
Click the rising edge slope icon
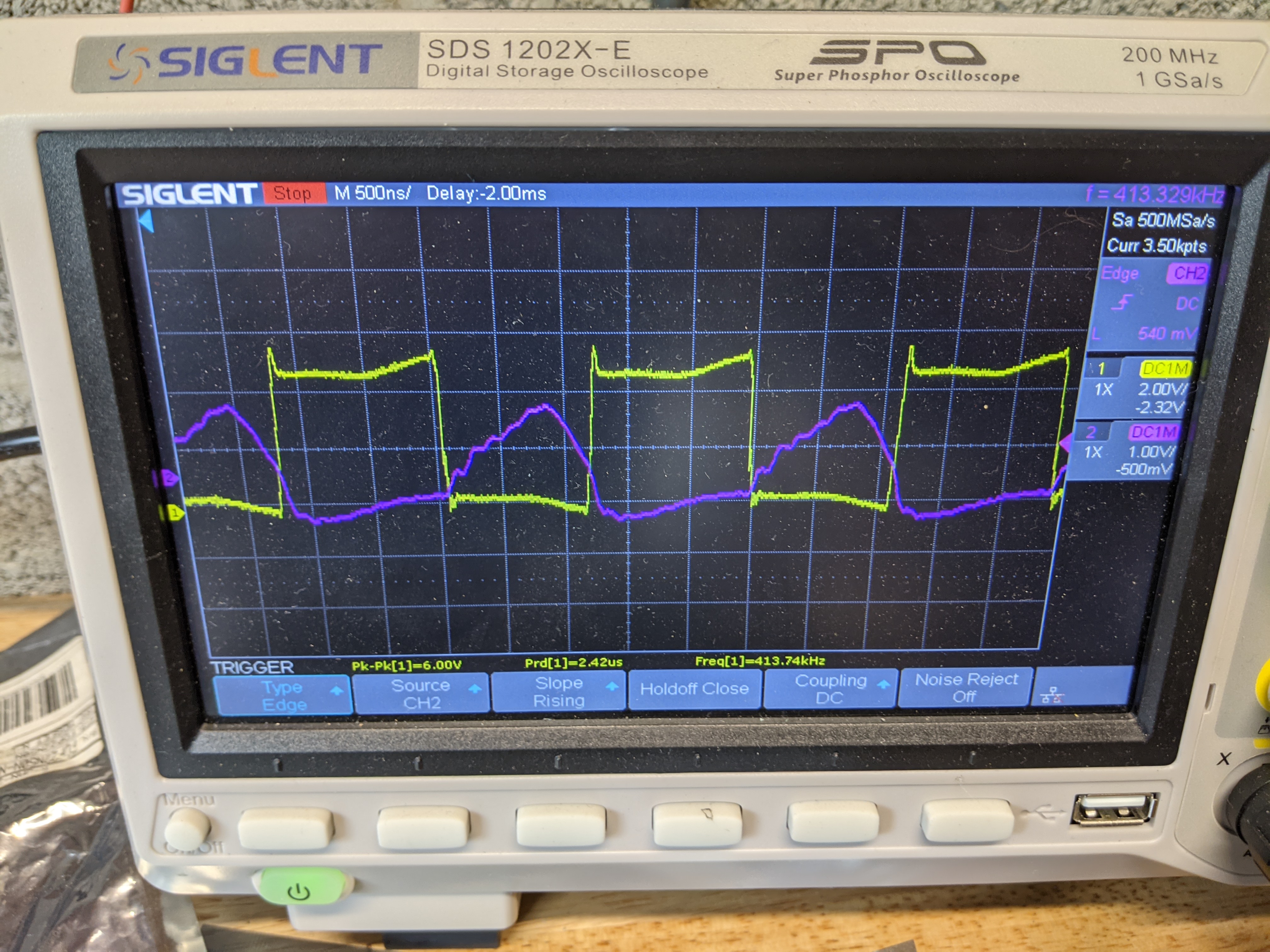pyautogui.click(x=1121, y=303)
